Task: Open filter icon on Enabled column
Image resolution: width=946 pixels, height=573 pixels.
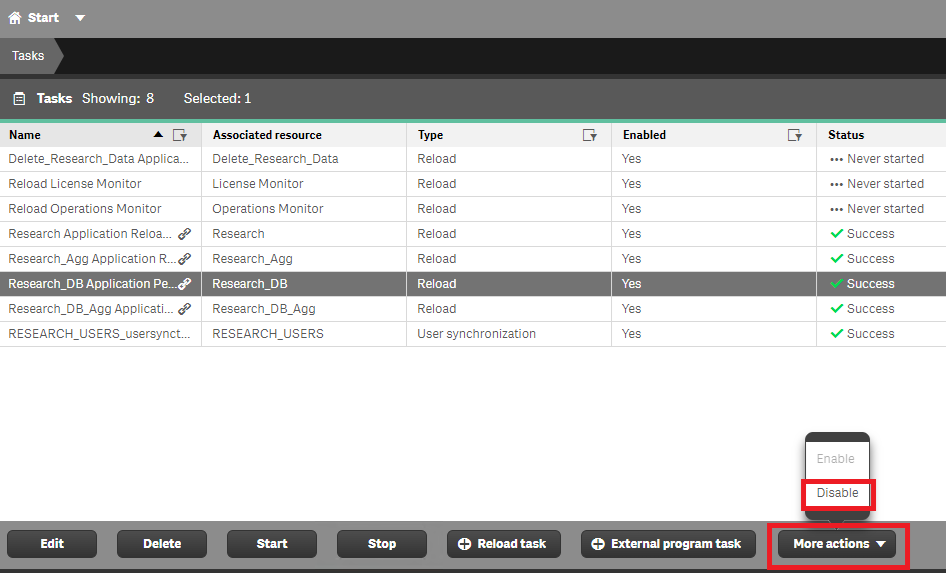Action: 795,135
